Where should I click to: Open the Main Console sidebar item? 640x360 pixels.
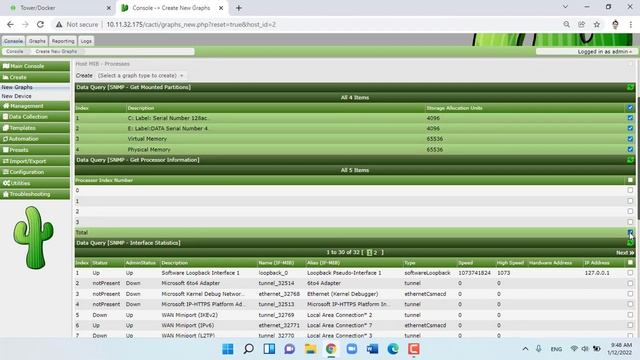35,66
